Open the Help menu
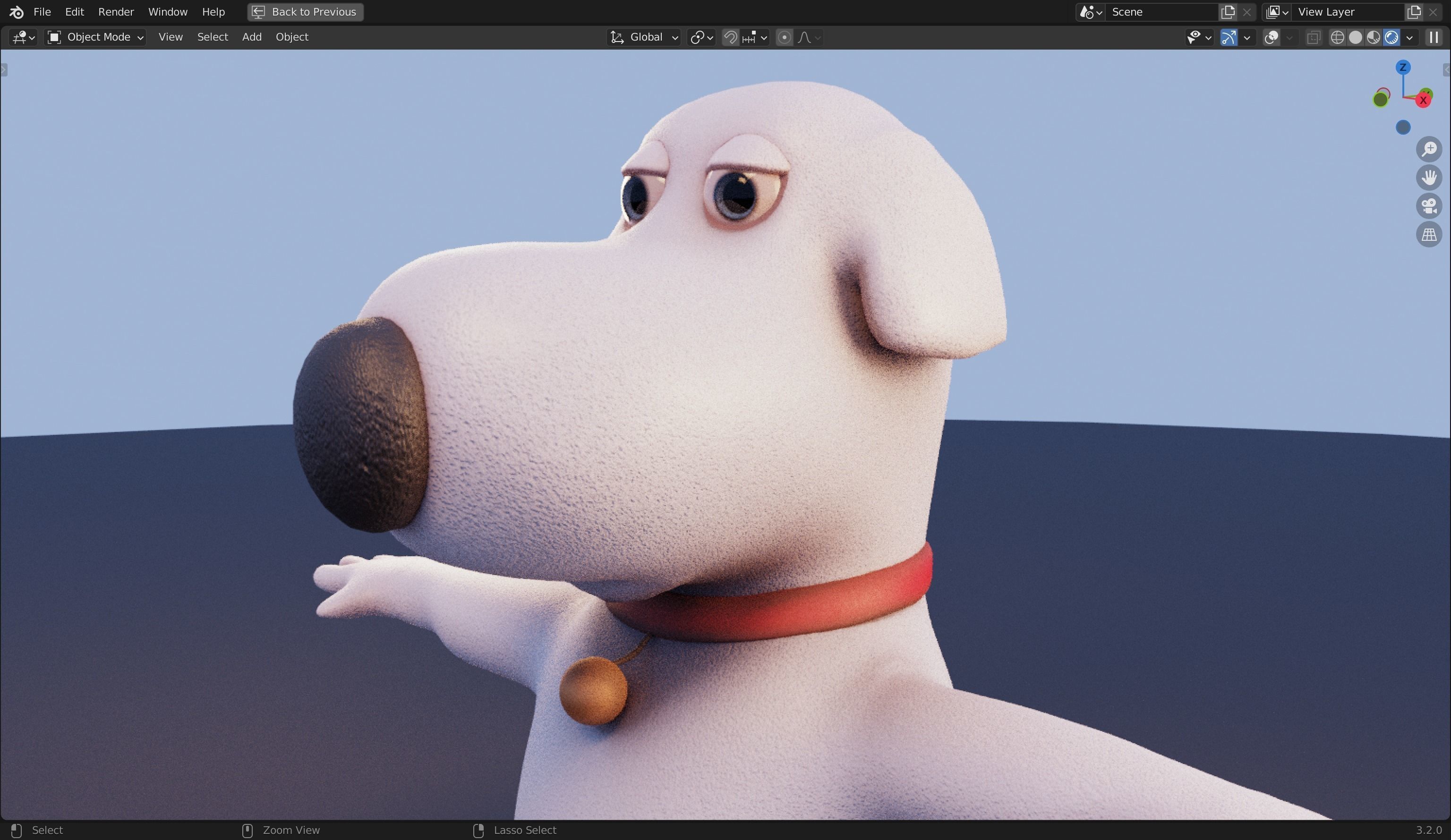This screenshot has width=1451, height=840. pos(213,11)
